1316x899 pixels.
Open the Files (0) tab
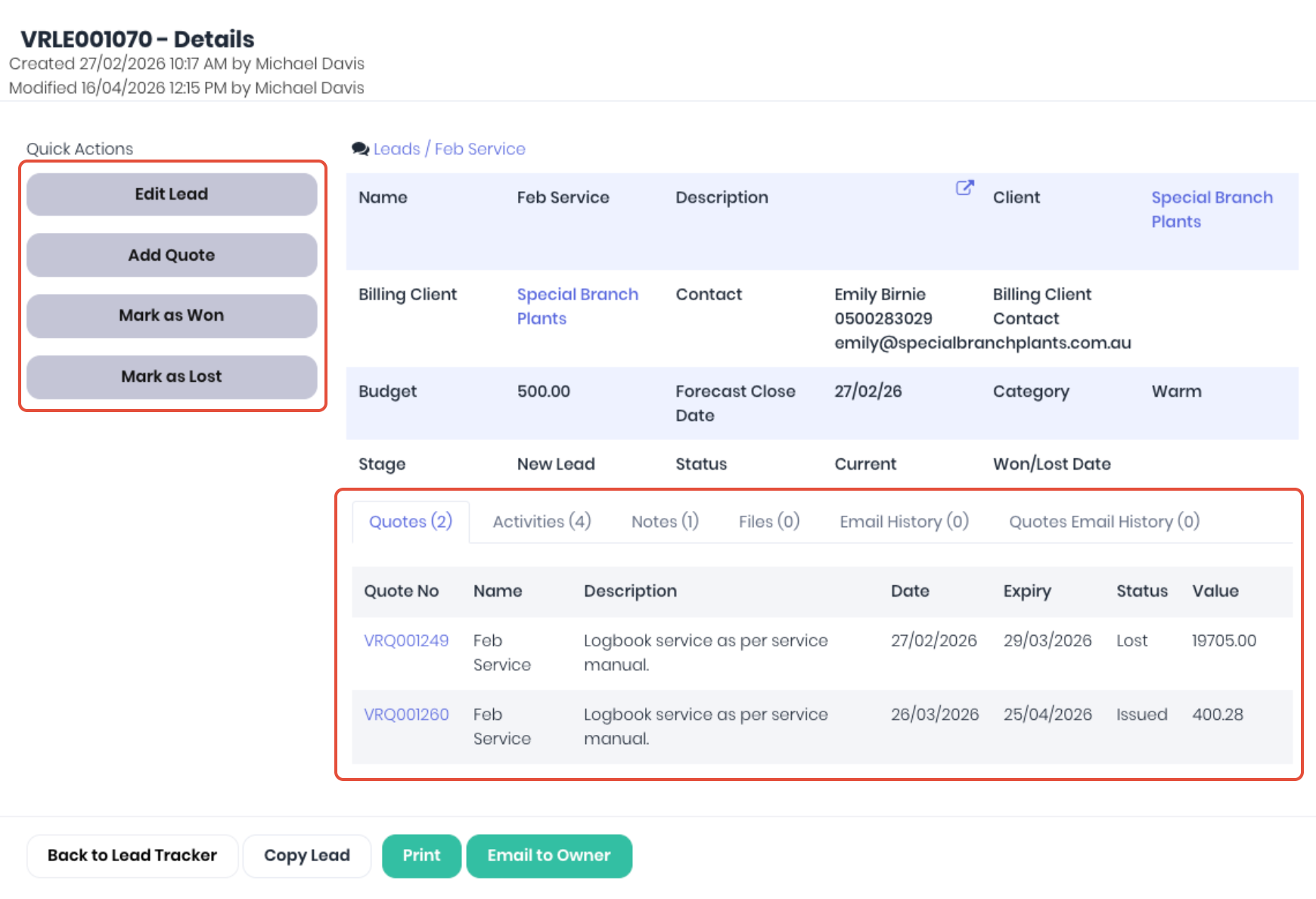point(769,522)
